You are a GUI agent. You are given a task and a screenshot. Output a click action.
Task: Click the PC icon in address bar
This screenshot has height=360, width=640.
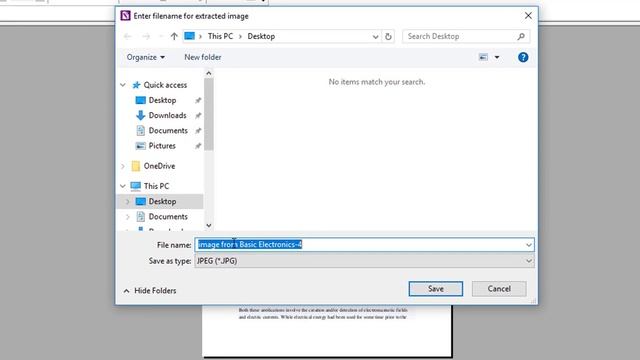coord(189,36)
